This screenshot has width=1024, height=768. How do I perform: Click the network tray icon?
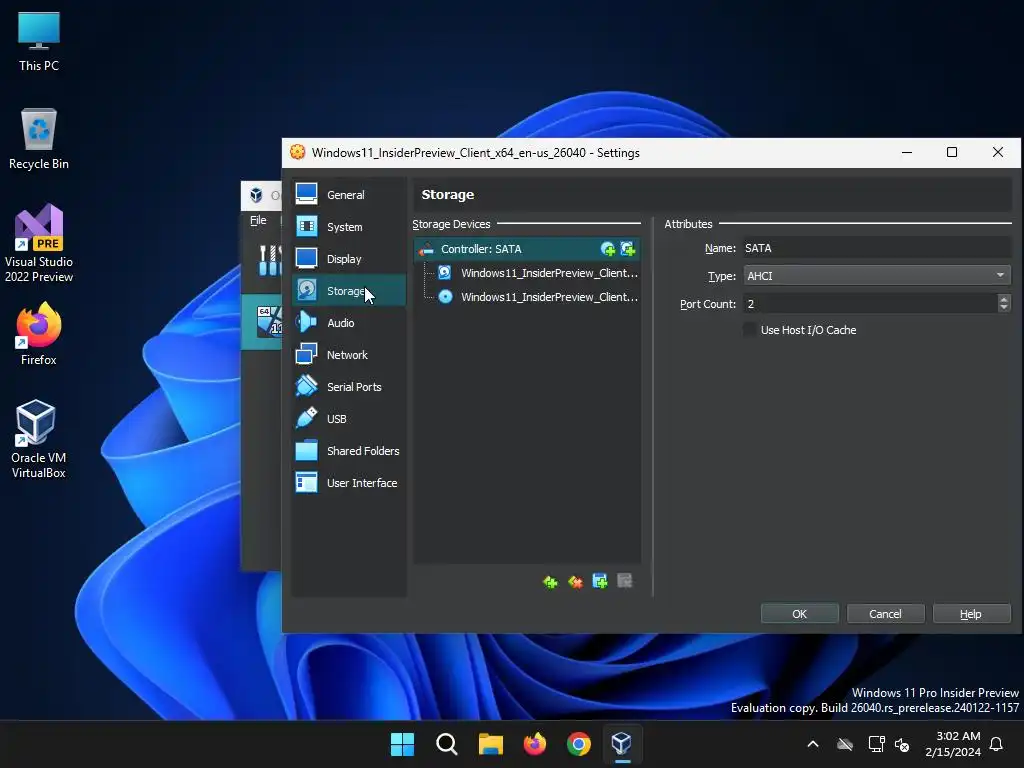point(876,744)
